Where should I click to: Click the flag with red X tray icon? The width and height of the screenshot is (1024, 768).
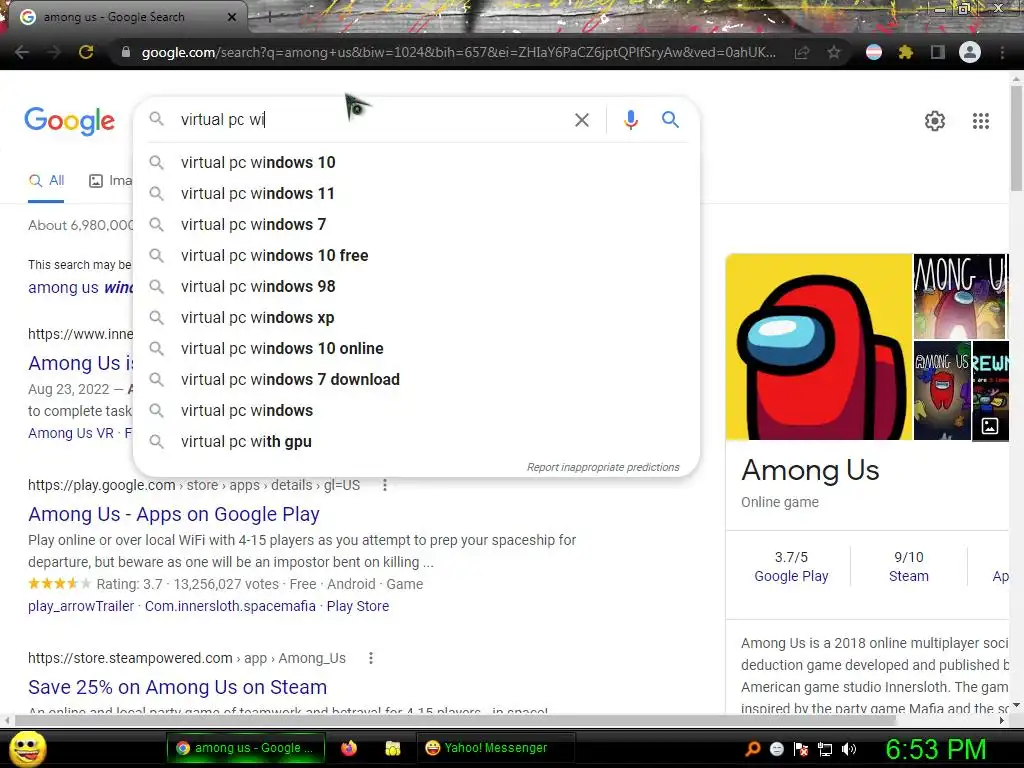[x=801, y=749]
